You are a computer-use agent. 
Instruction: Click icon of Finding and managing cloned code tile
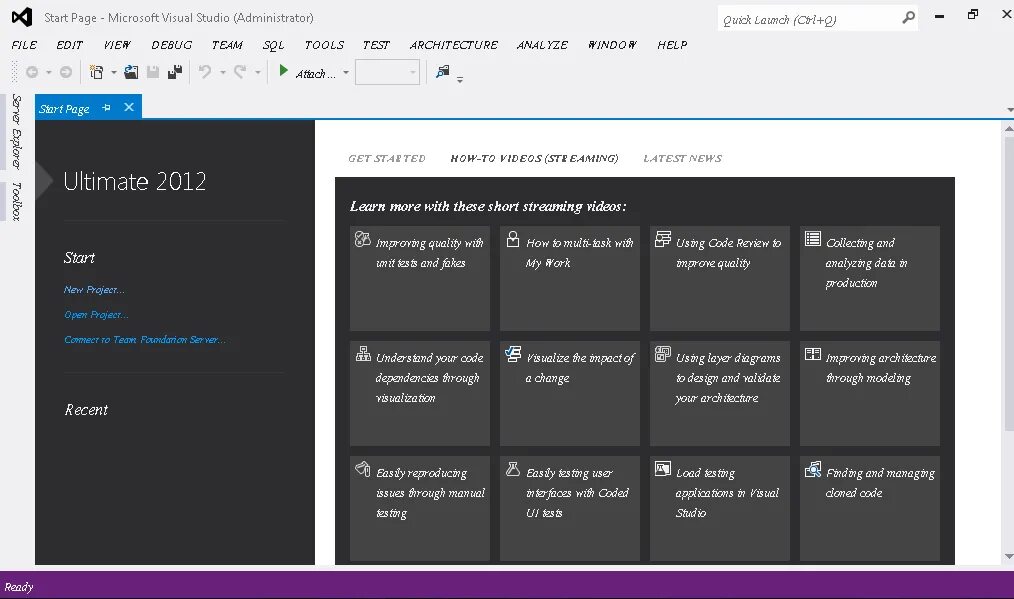click(x=813, y=469)
